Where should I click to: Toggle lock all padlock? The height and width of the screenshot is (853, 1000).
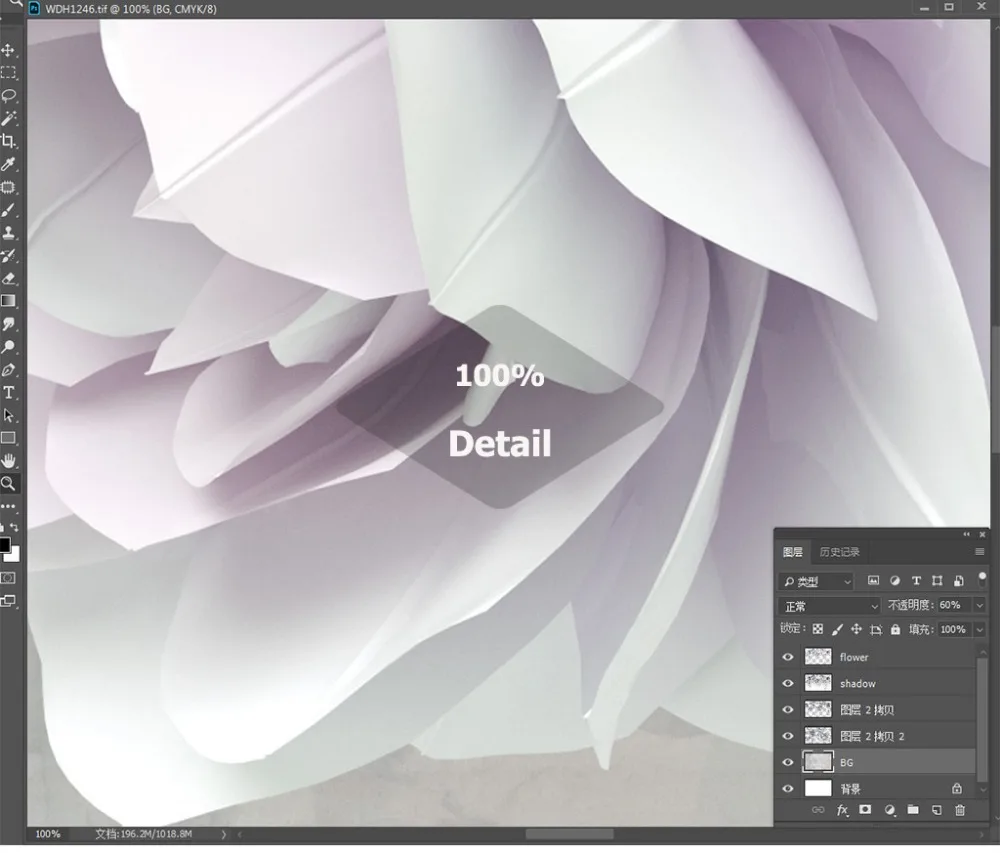(x=895, y=630)
